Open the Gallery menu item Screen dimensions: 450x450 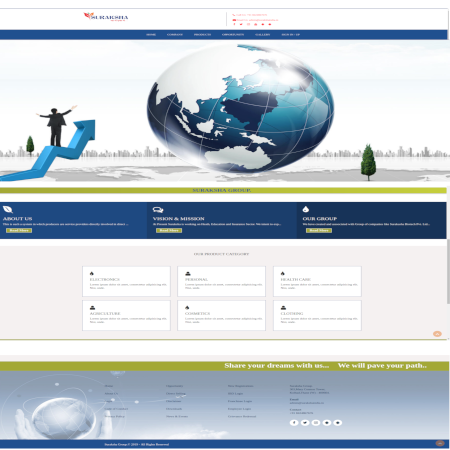(x=263, y=35)
